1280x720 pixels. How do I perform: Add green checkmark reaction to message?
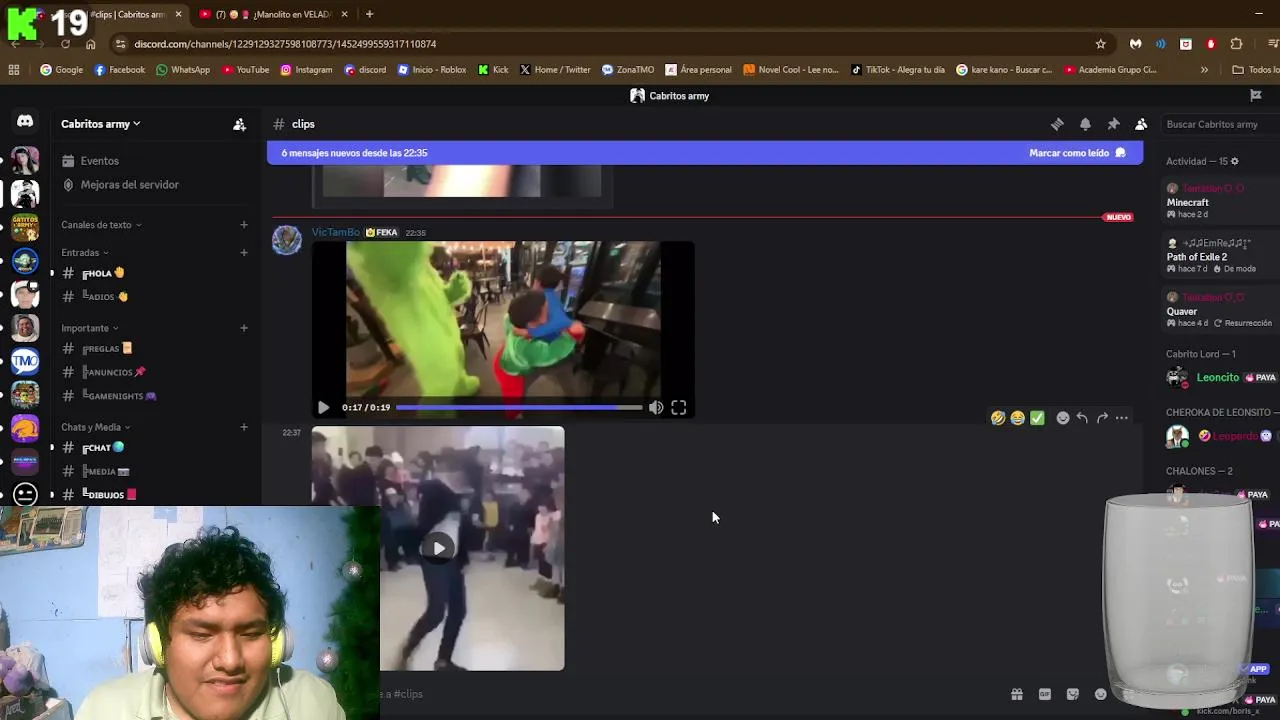point(1037,418)
